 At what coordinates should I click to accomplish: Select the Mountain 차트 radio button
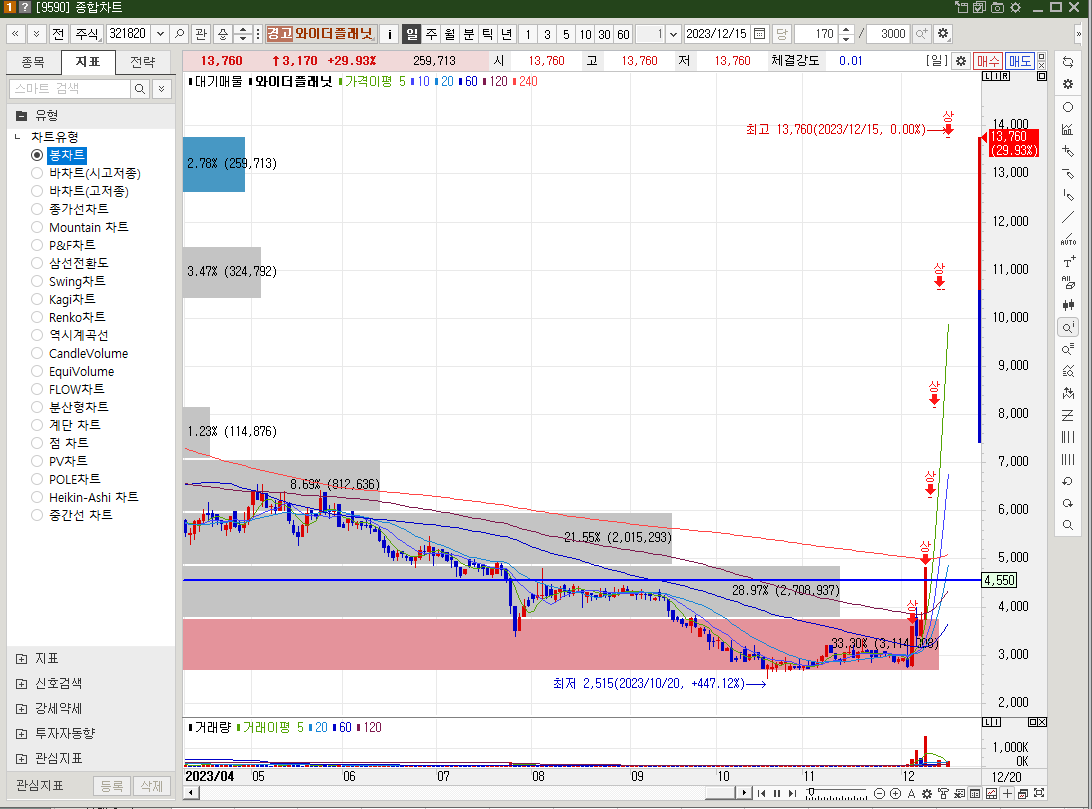click(37, 227)
